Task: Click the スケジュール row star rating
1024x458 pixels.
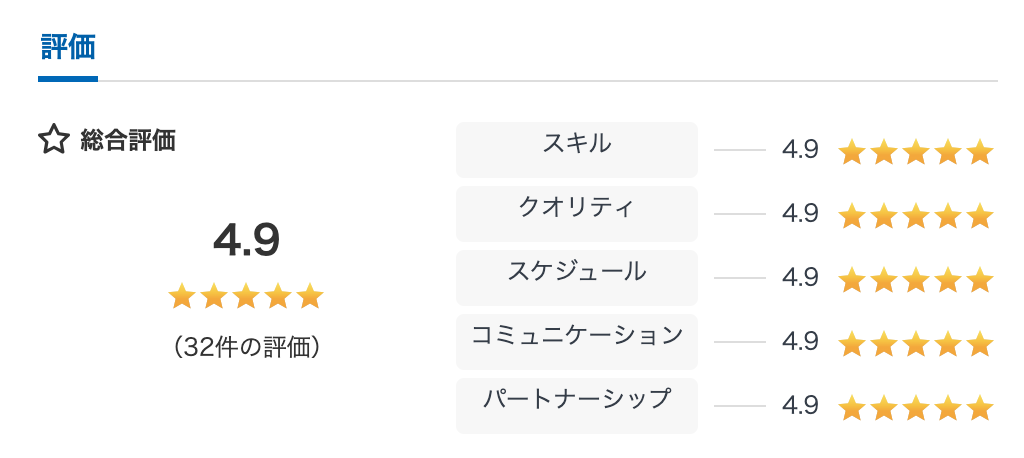Action: 915,279
